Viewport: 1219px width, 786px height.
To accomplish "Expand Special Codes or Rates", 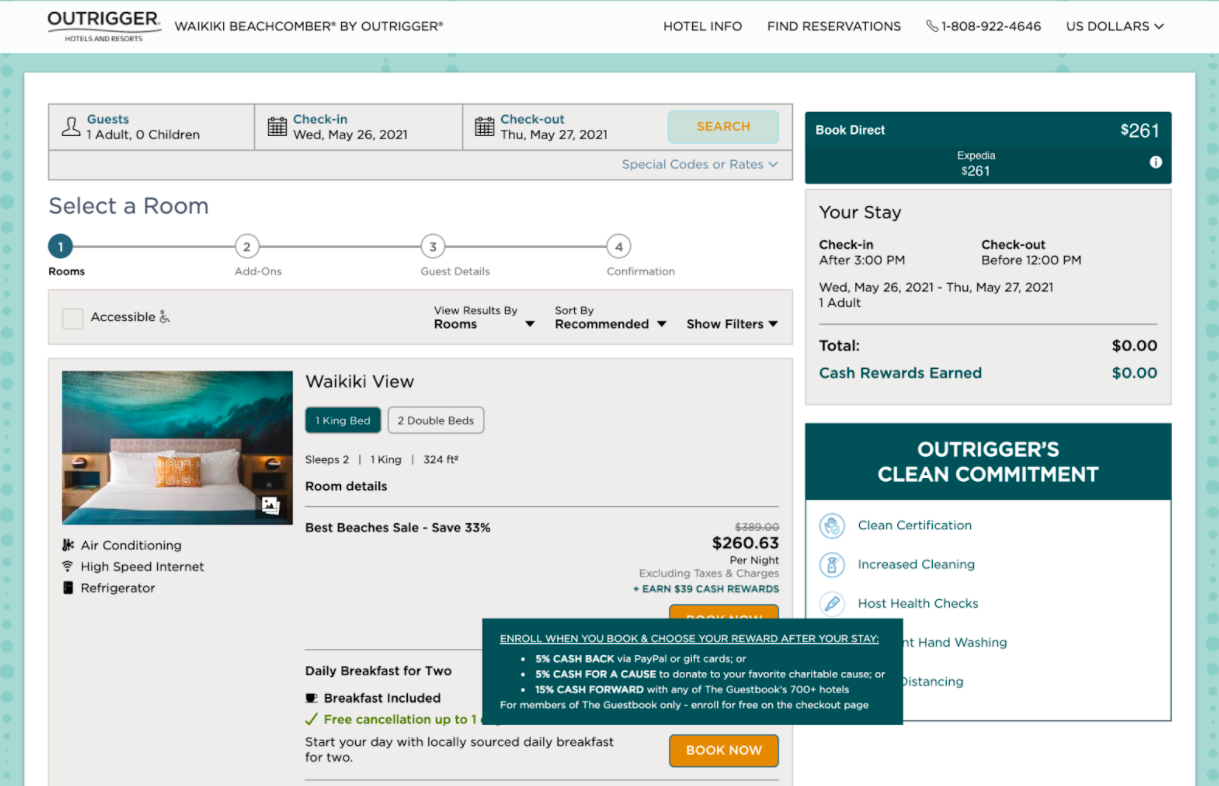I will coord(700,164).
